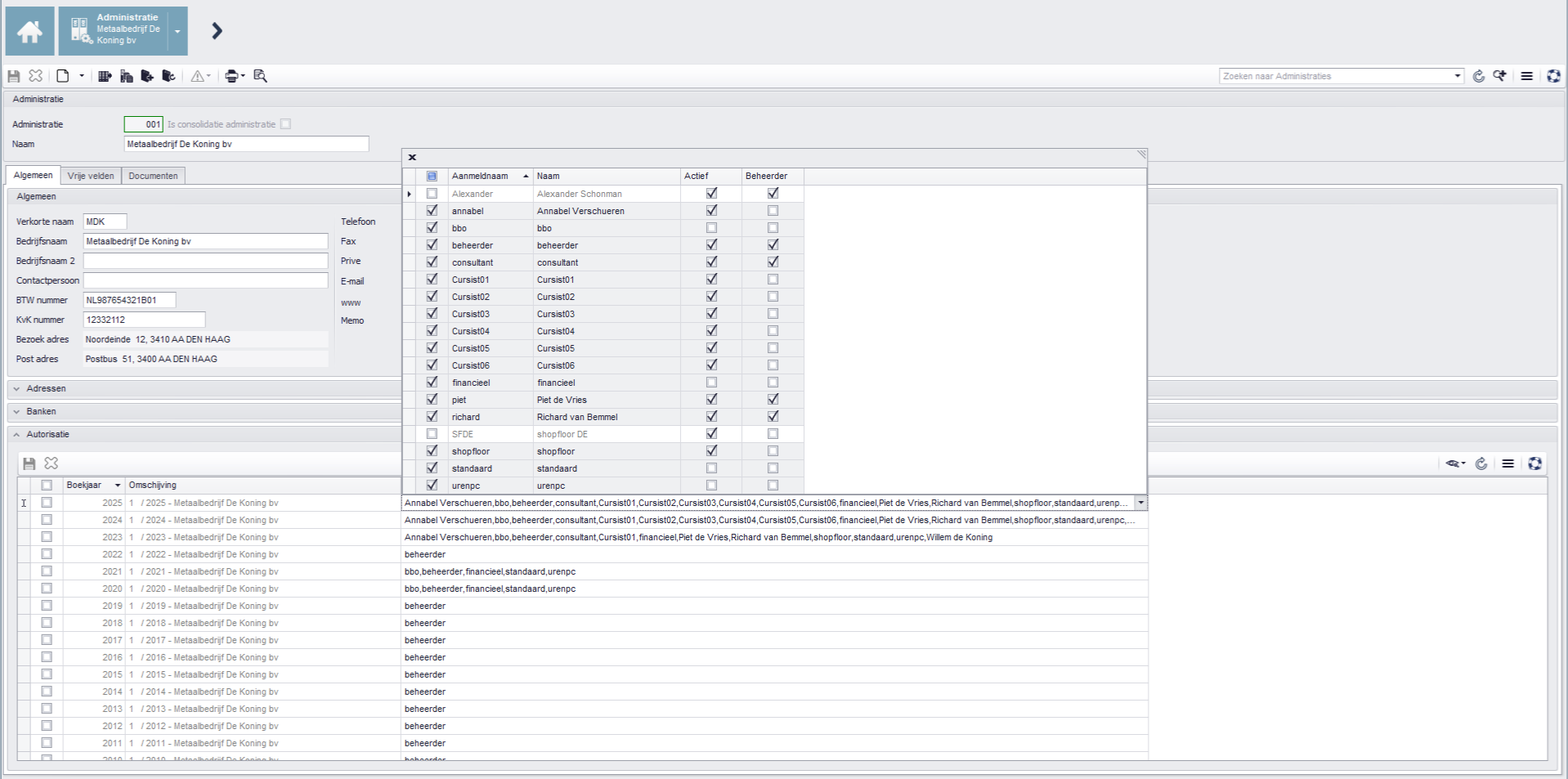1568x779 pixels.
Task: Sort by the Naam column header in popup
Action: (607, 176)
